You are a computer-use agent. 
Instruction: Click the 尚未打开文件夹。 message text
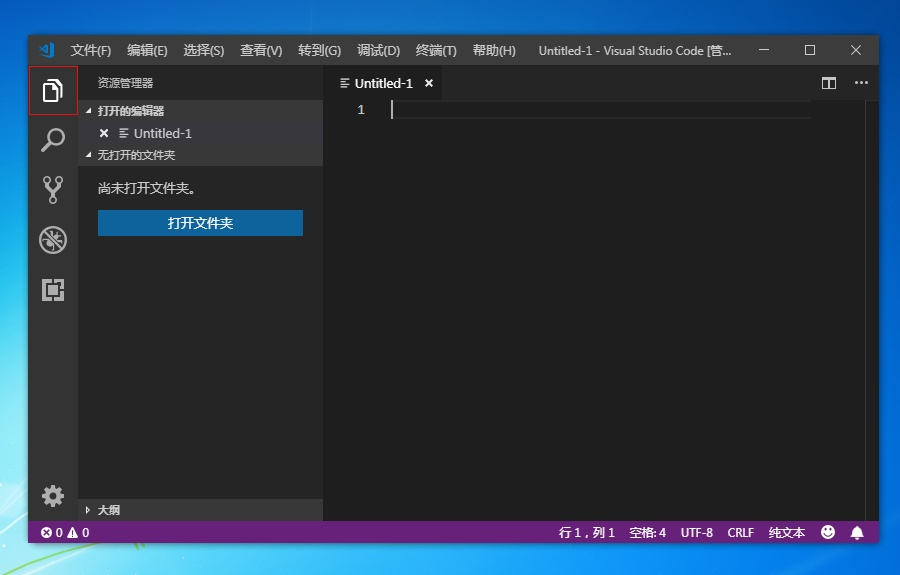147,188
